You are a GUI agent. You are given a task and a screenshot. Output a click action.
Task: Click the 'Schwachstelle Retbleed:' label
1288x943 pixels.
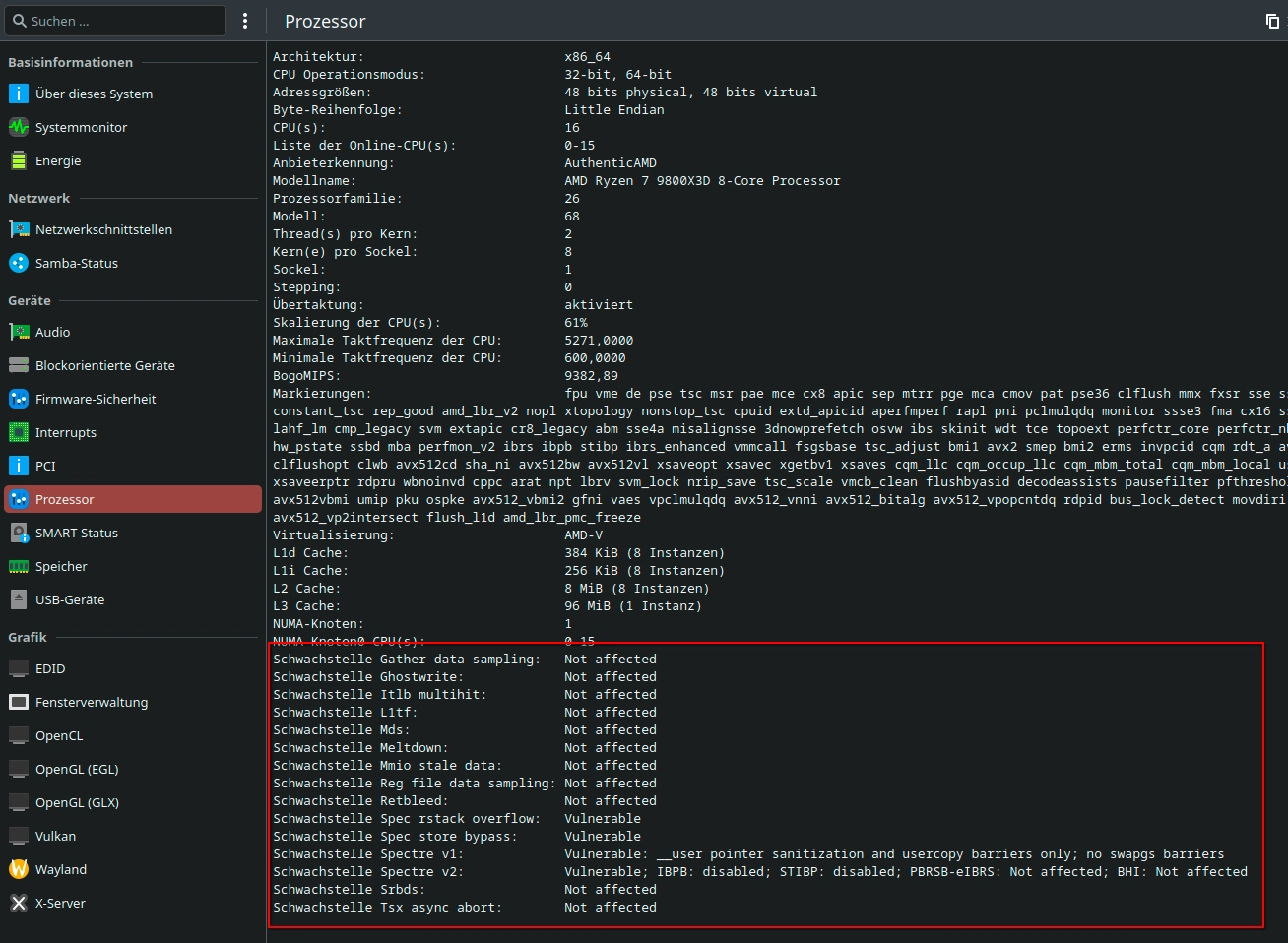click(x=360, y=801)
